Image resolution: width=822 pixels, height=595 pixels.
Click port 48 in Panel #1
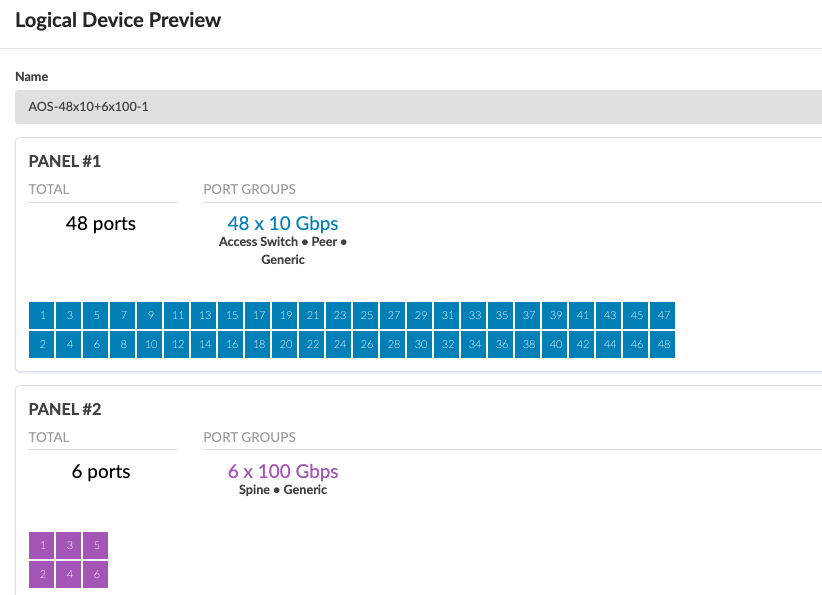(663, 344)
